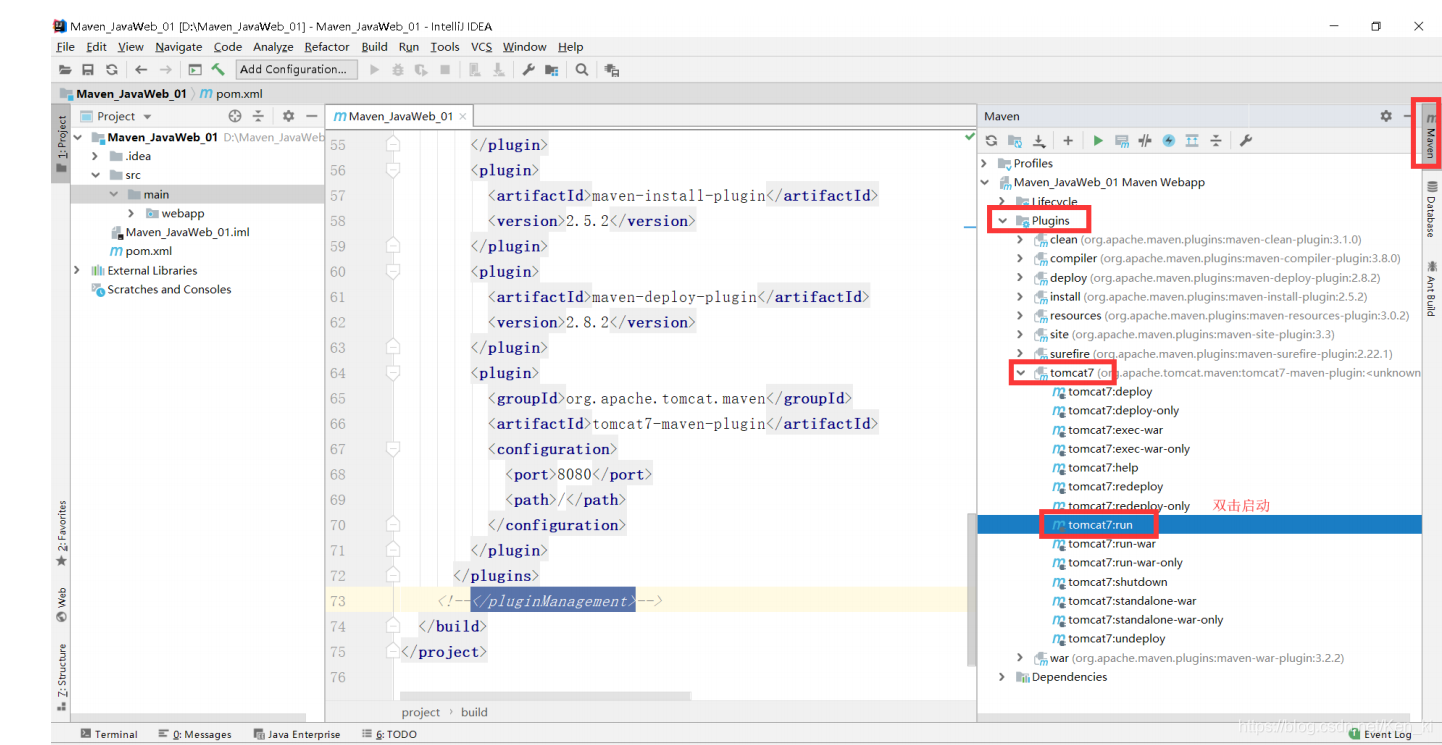Screen dimensions: 1442x745
Task: Open the Terminal tool window
Action: pyautogui.click(x=109, y=734)
